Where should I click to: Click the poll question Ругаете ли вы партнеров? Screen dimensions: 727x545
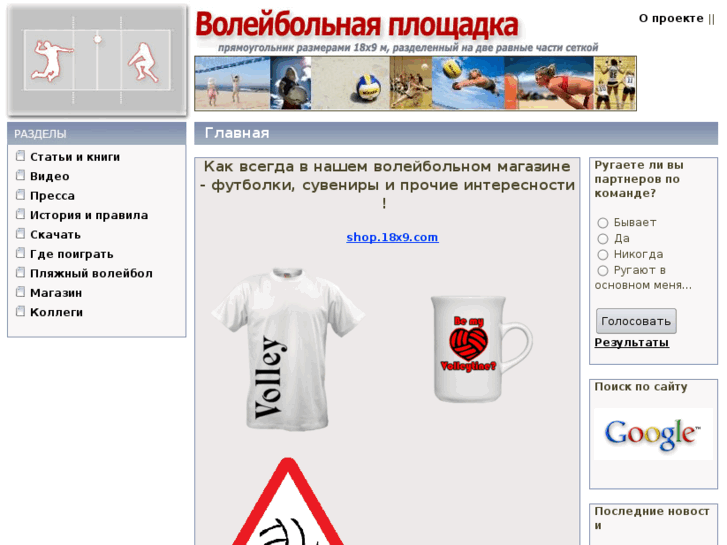639,179
